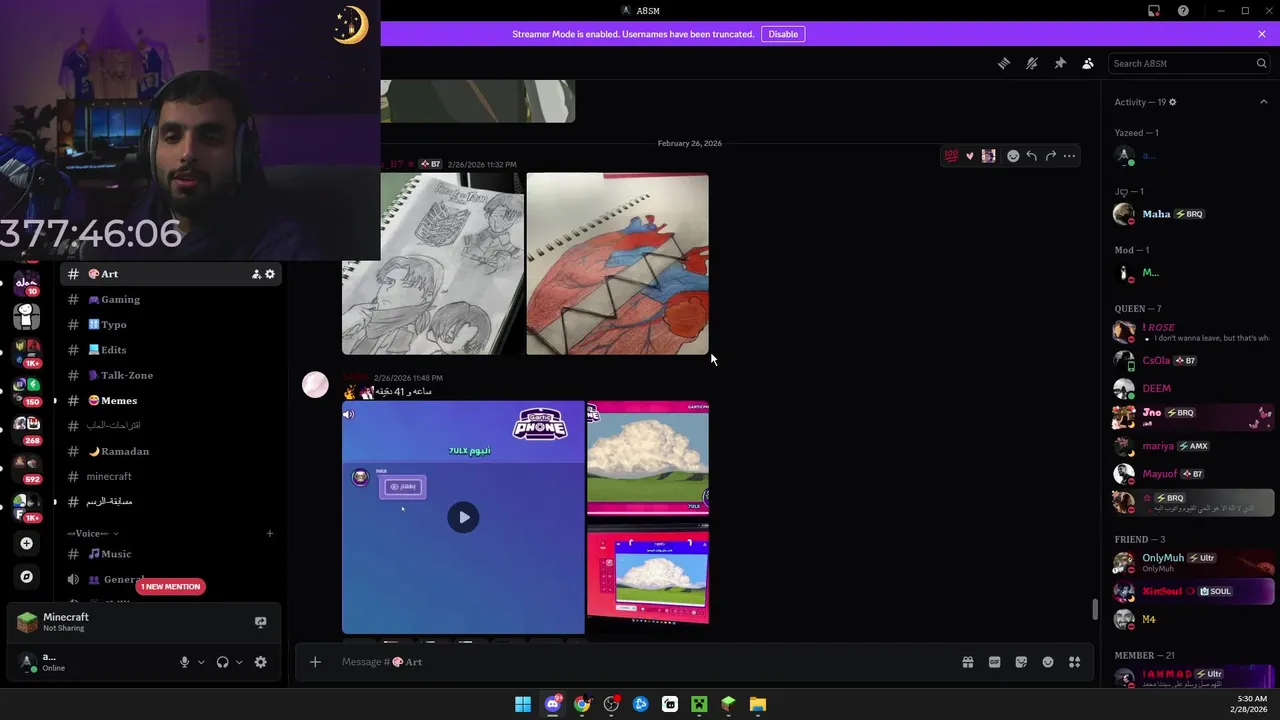
Task: Select the Typo channel
Action: 170,324
